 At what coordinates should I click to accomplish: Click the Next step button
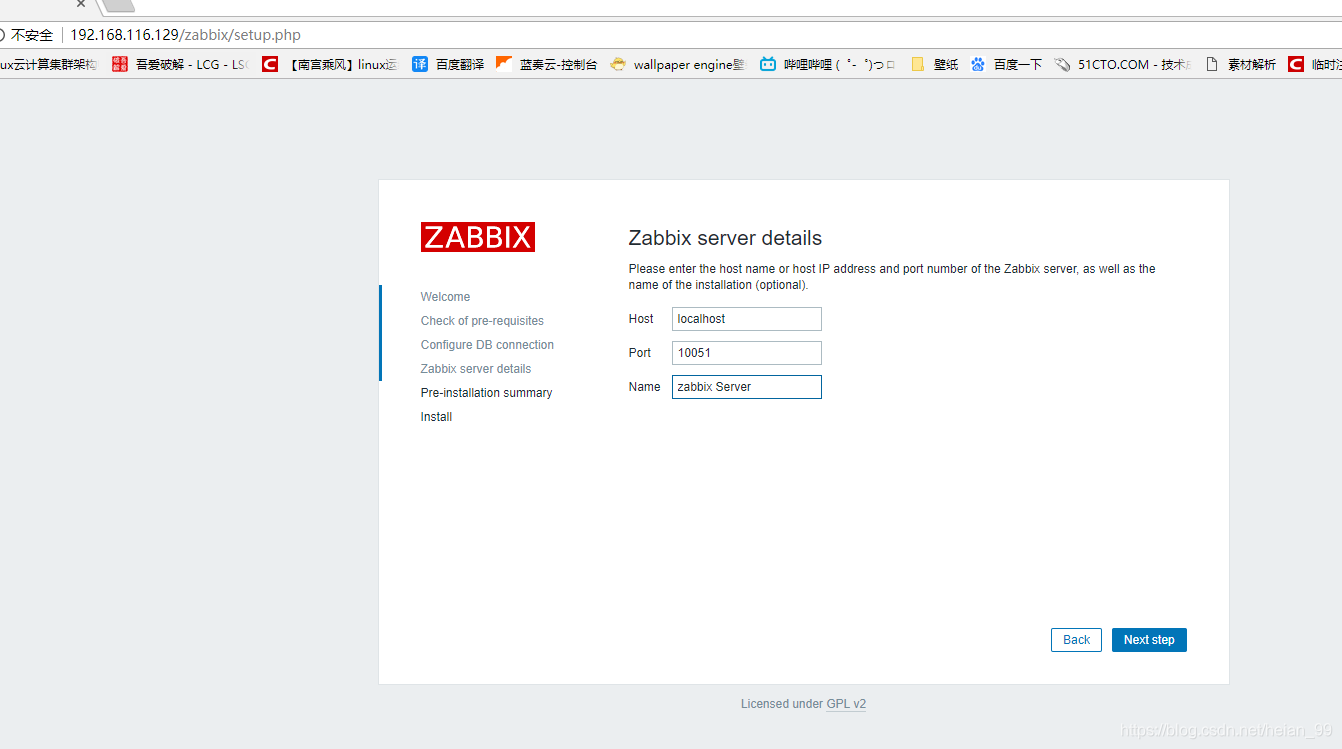point(1149,640)
